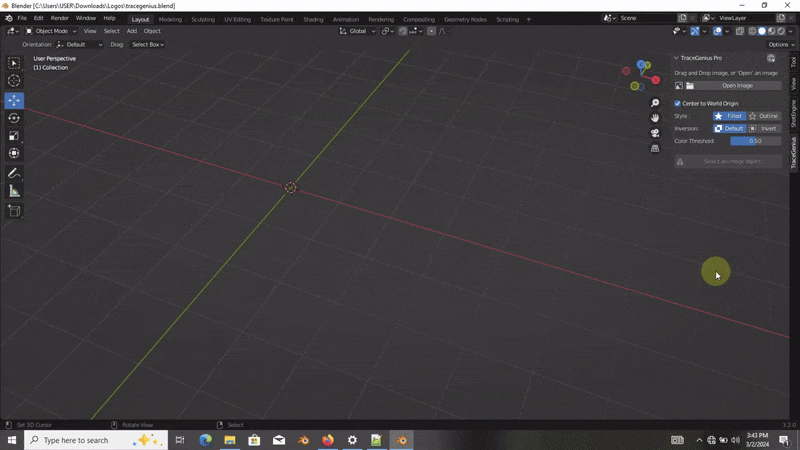Image resolution: width=800 pixels, height=450 pixels.
Task: Adjust the Color Threshold slider
Action: (755, 141)
